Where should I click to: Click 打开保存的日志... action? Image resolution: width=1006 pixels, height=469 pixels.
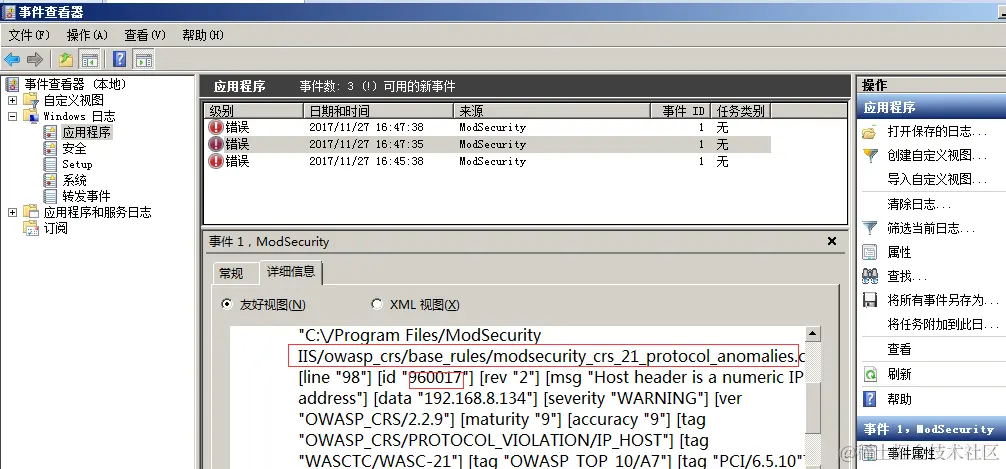point(937,132)
